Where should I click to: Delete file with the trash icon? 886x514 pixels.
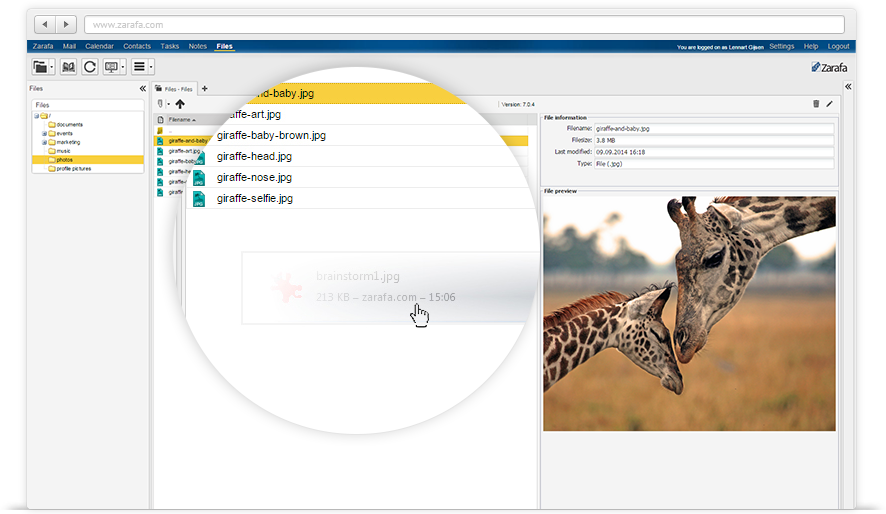[816, 104]
